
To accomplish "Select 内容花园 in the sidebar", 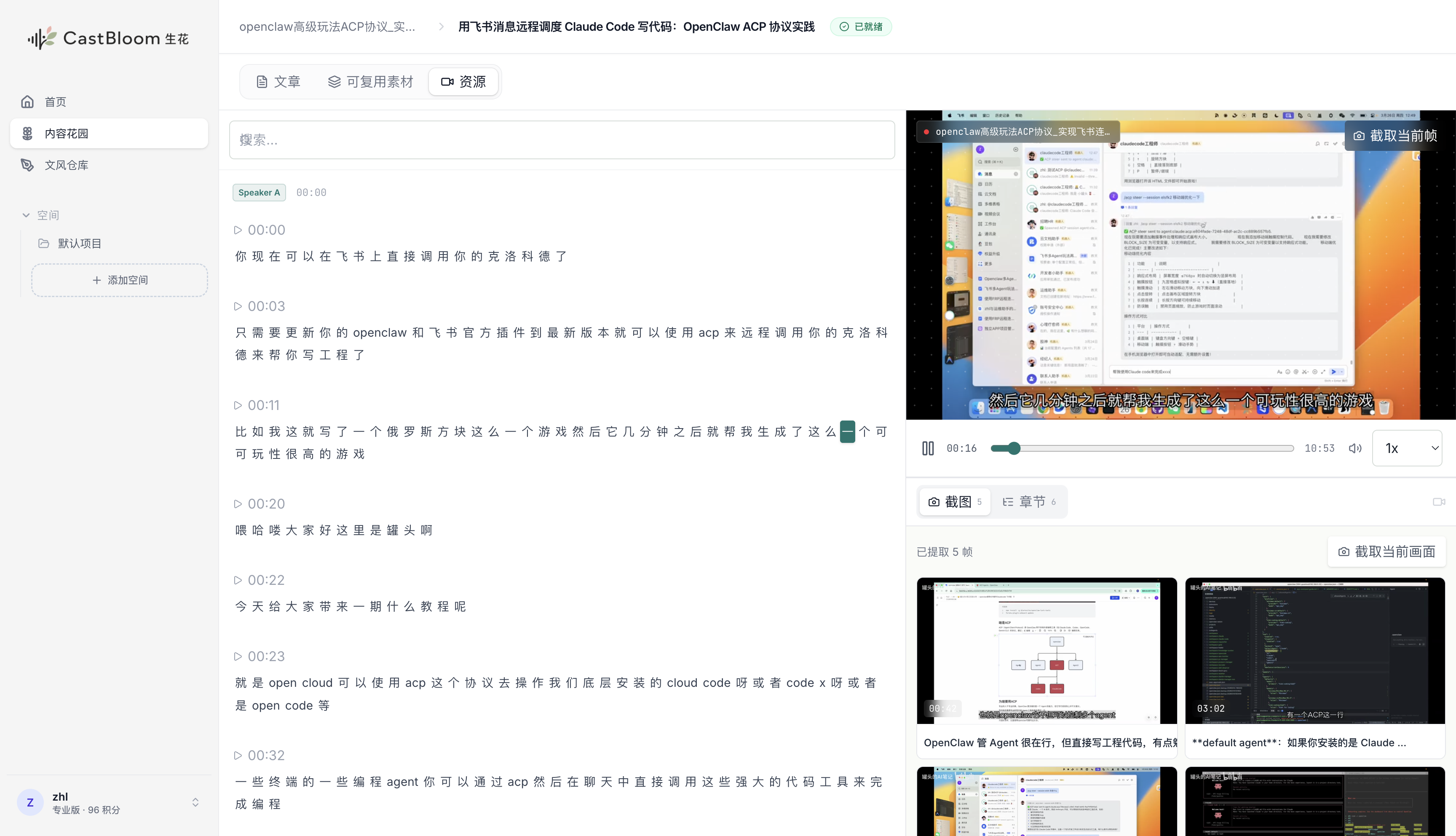I will click(109, 133).
